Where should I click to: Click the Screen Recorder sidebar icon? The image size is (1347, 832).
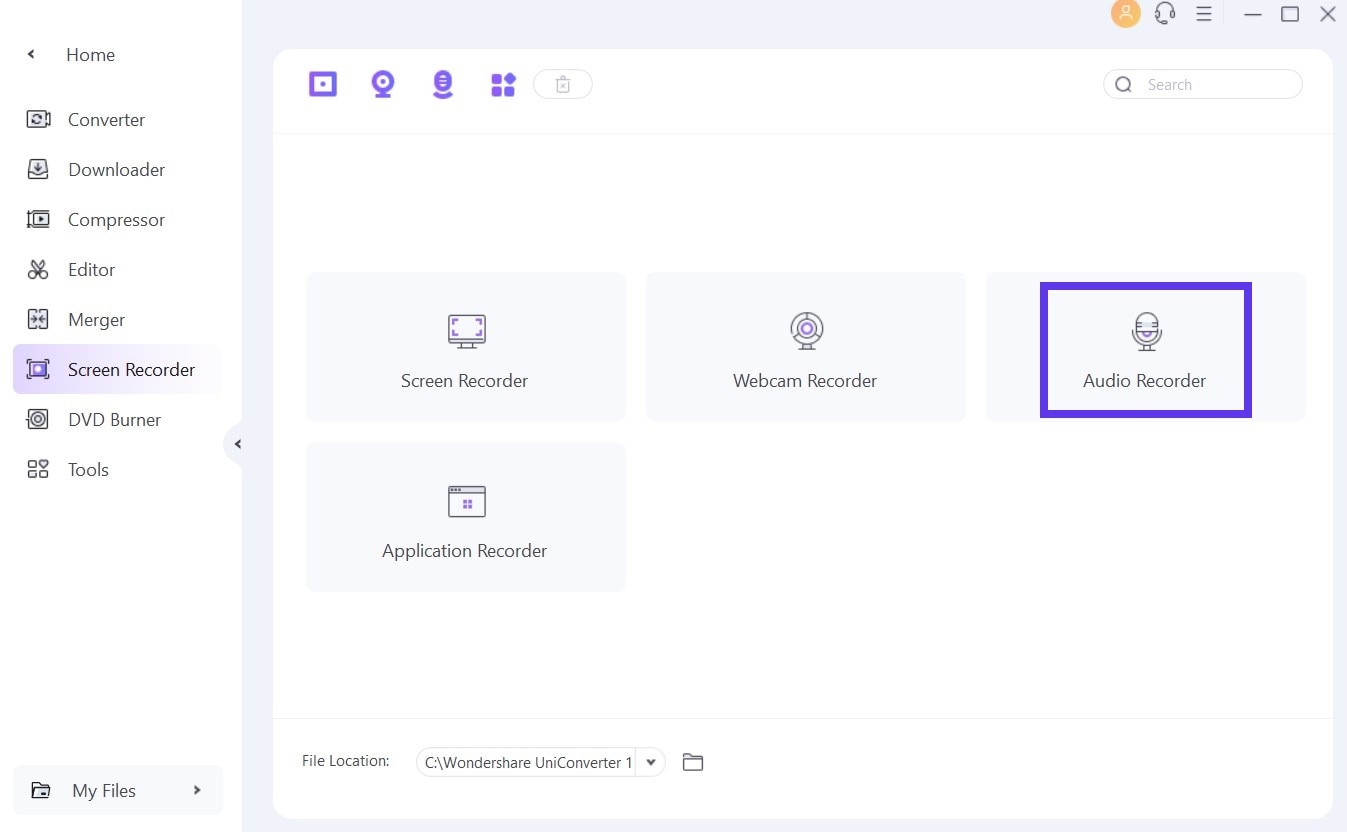pos(38,369)
